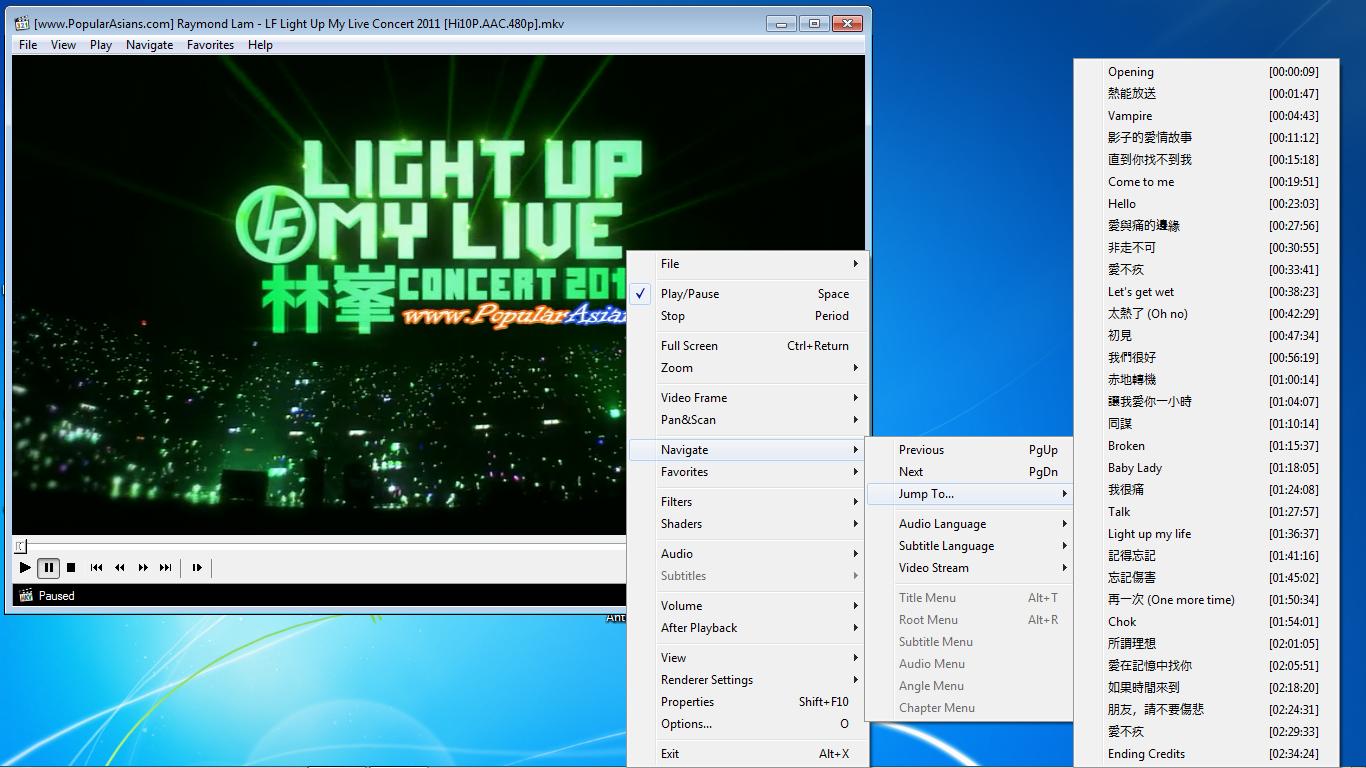Expand the View submenu in context menu

[x=747, y=658]
